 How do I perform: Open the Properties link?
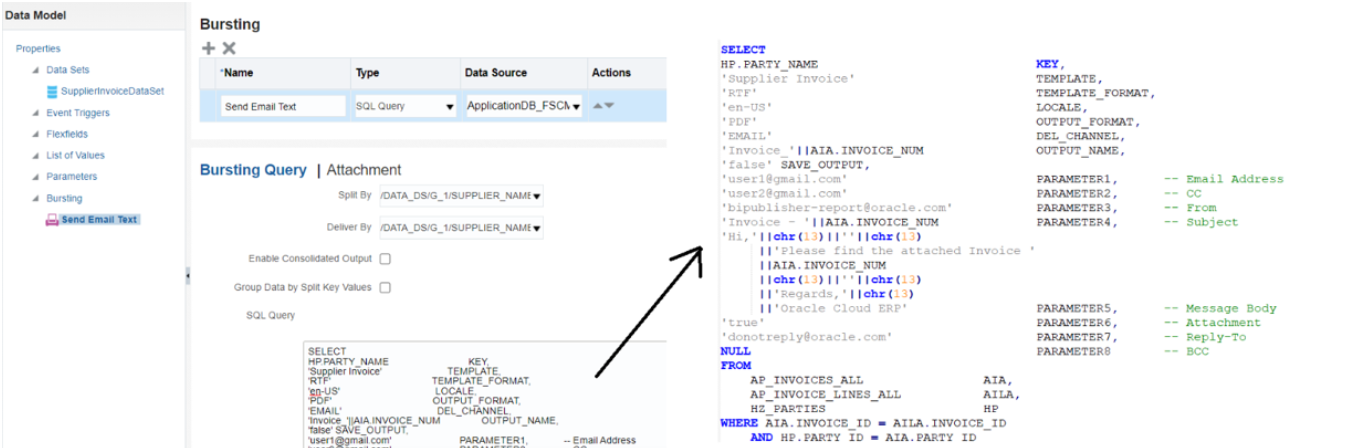click(38, 49)
